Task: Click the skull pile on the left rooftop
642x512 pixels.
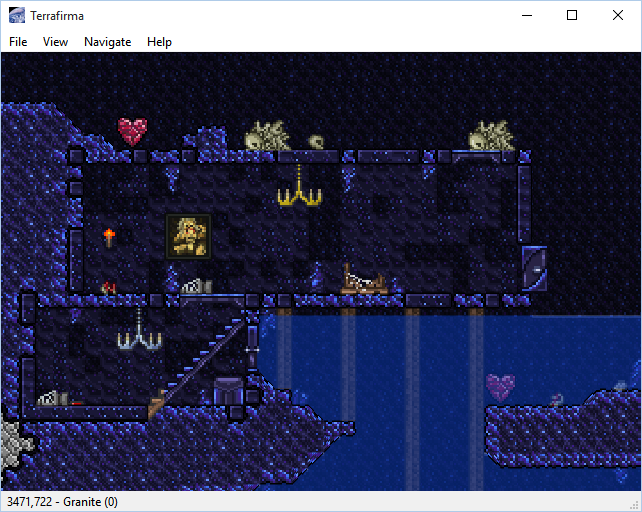Action: click(x=267, y=135)
